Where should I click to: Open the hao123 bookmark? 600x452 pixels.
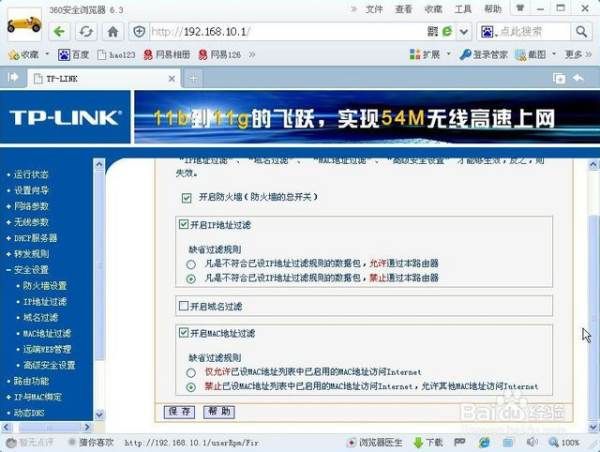[x=116, y=55]
